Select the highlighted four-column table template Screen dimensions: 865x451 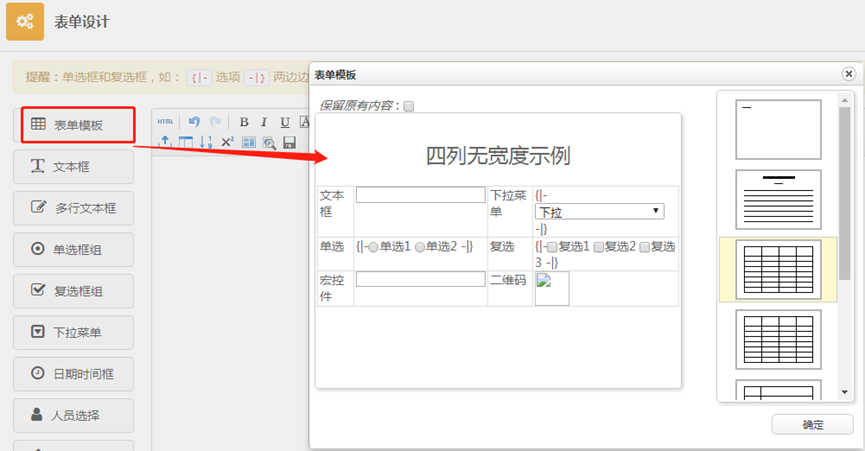(778, 270)
